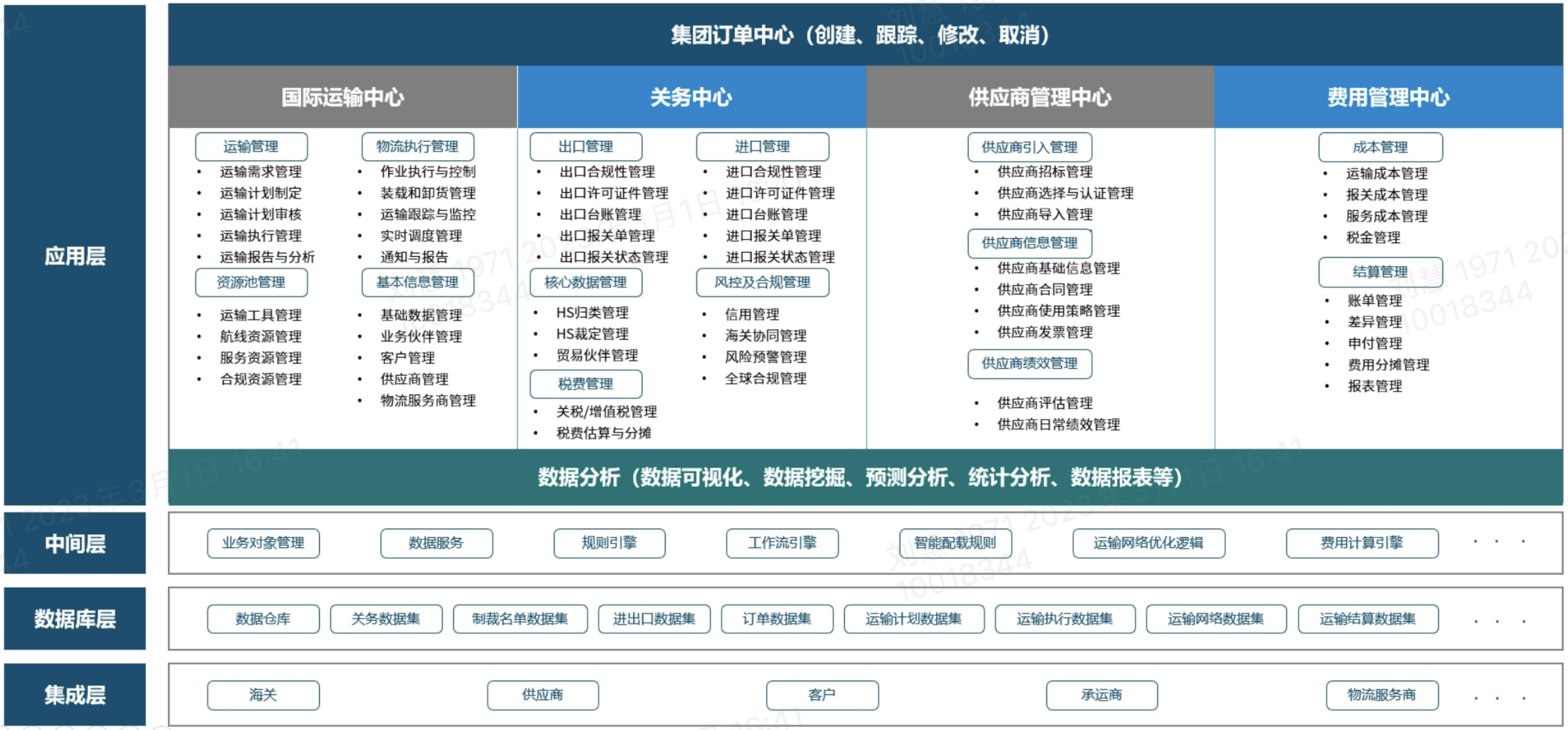Click the 关务数据集 box

pos(386,619)
